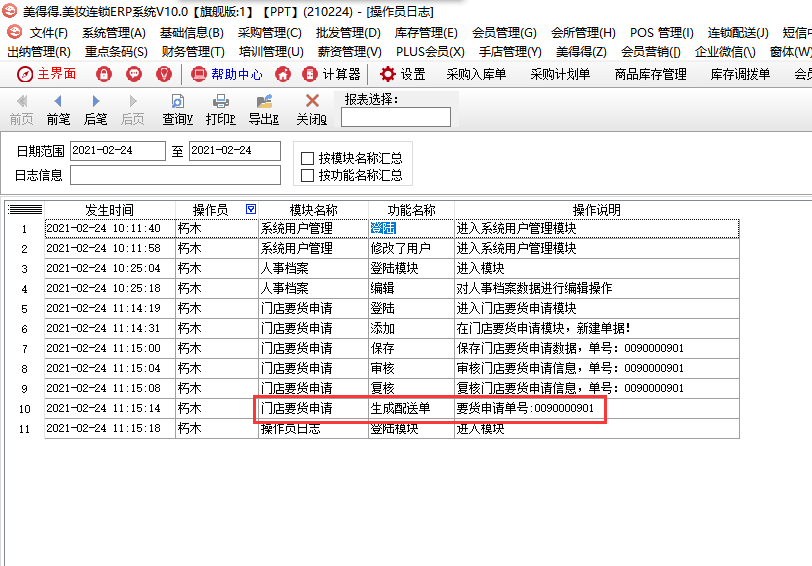812x566 pixels.
Task: Open POS 管理(I) menu
Action: 662,33
